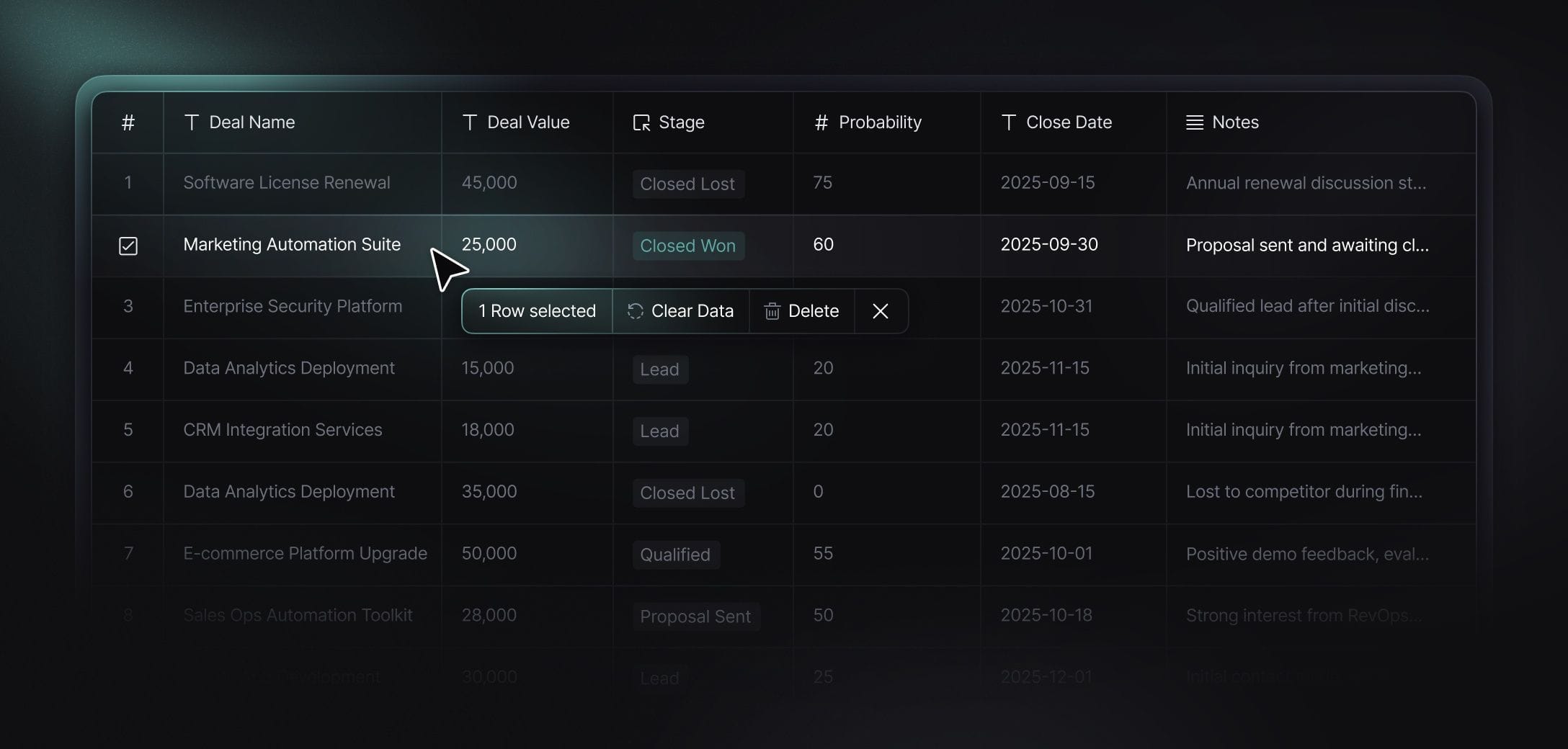This screenshot has height=749, width=1568.
Task: Open the Closed Won stage dropdown
Action: point(688,246)
